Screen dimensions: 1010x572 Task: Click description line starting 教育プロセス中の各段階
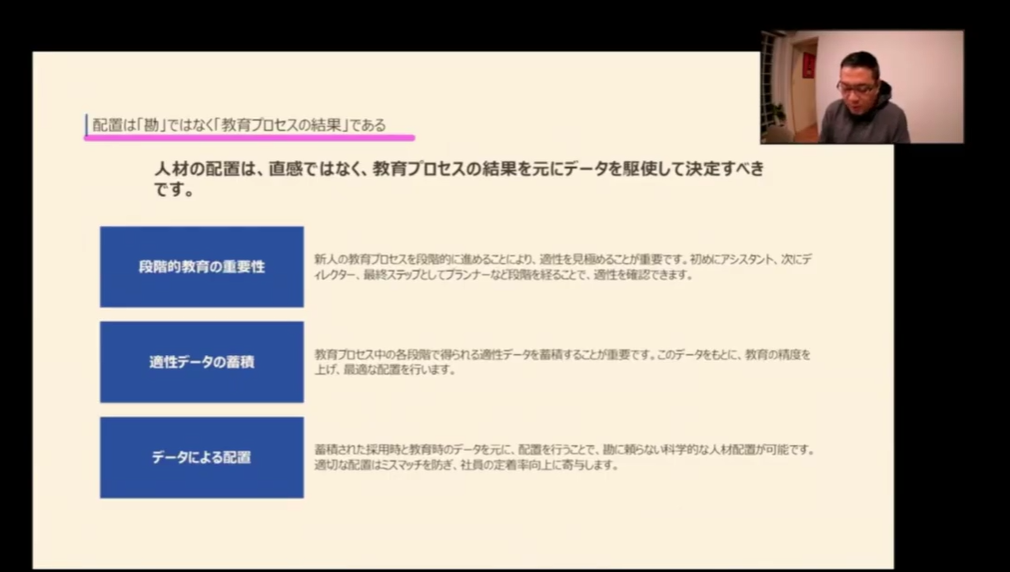pos(562,354)
